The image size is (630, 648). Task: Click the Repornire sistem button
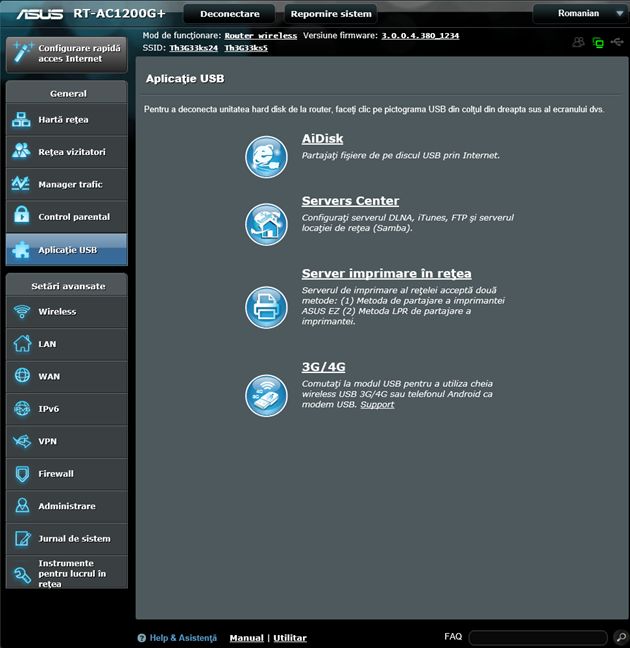tap(330, 14)
